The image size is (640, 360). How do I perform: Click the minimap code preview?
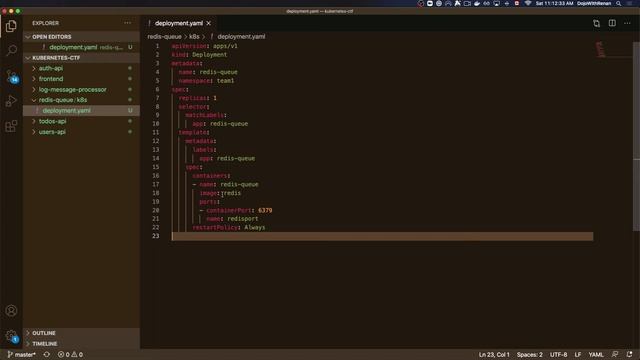(x=600, y=49)
